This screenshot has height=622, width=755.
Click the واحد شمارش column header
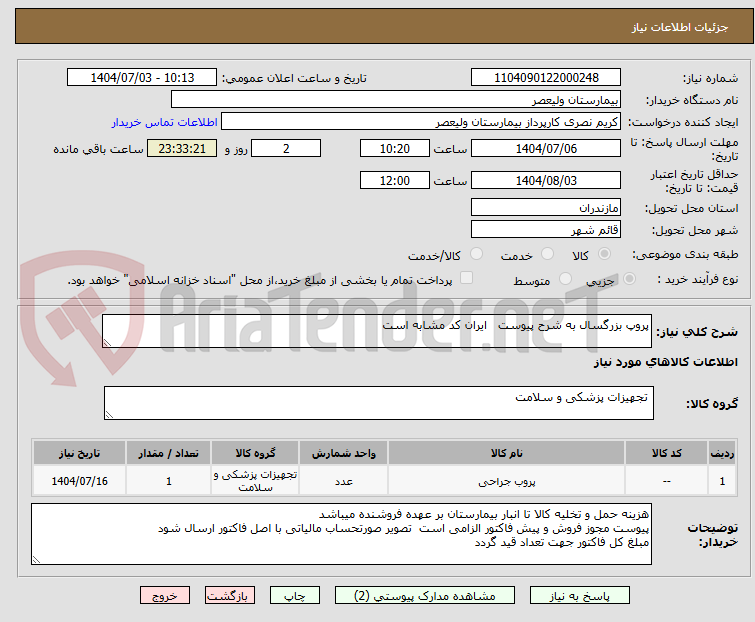click(343, 453)
